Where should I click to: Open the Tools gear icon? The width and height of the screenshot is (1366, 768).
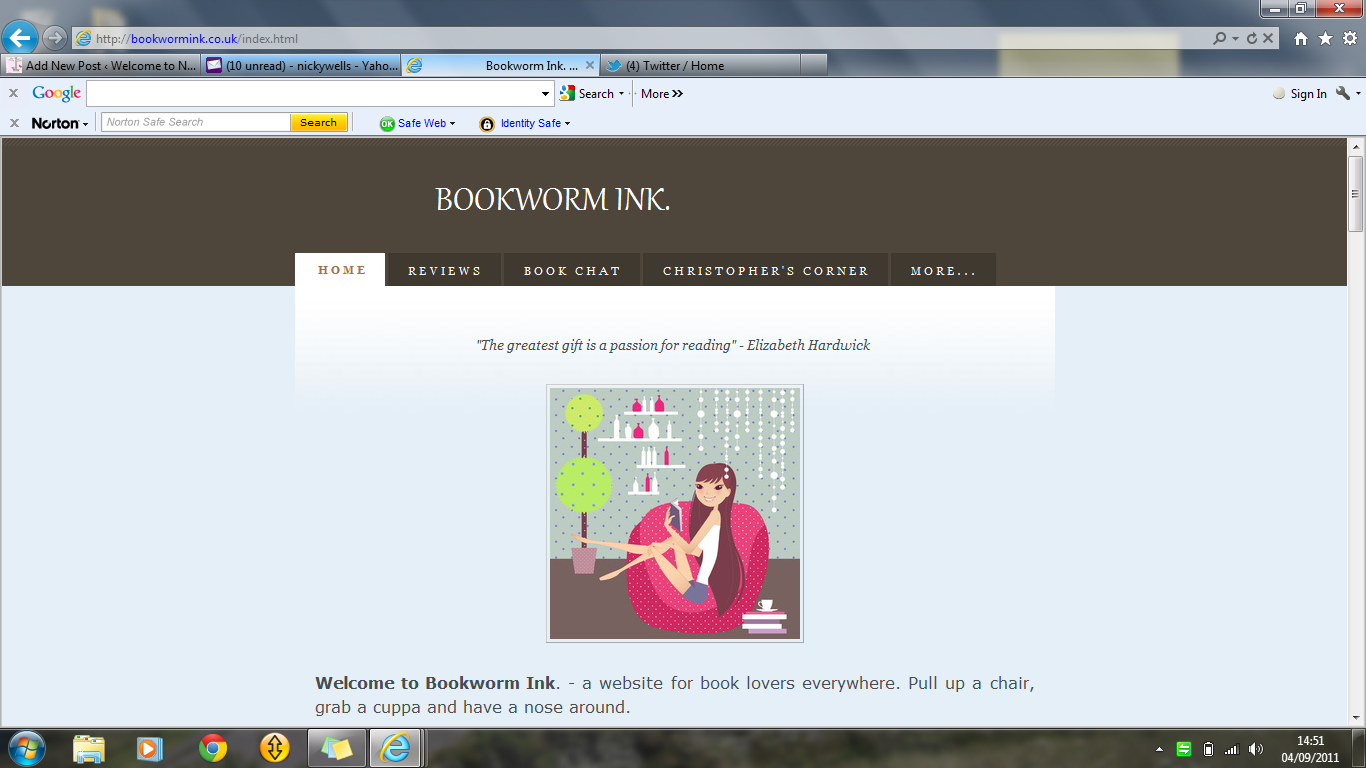point(1349,38)
